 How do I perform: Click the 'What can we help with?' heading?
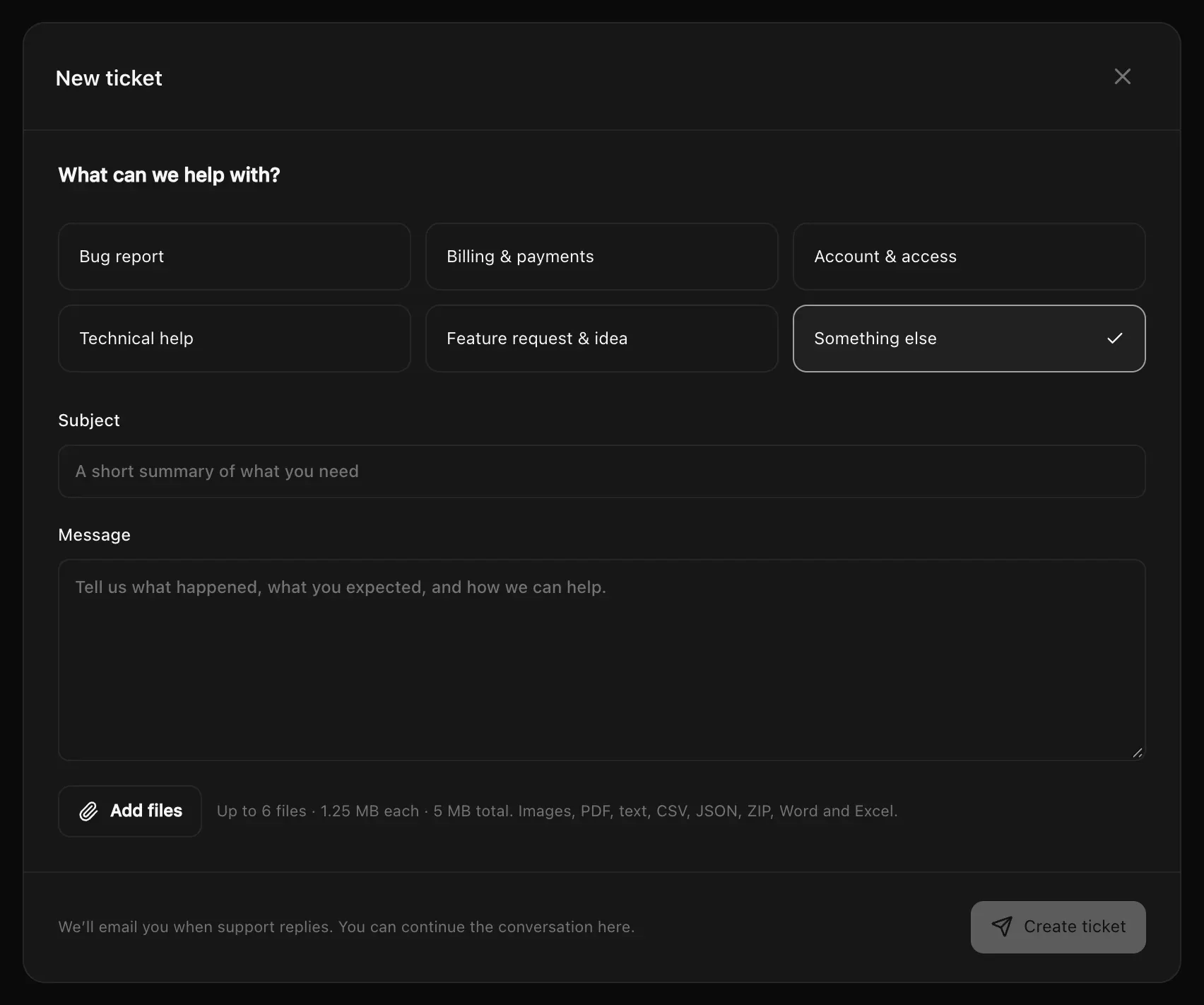coord(169,175)
